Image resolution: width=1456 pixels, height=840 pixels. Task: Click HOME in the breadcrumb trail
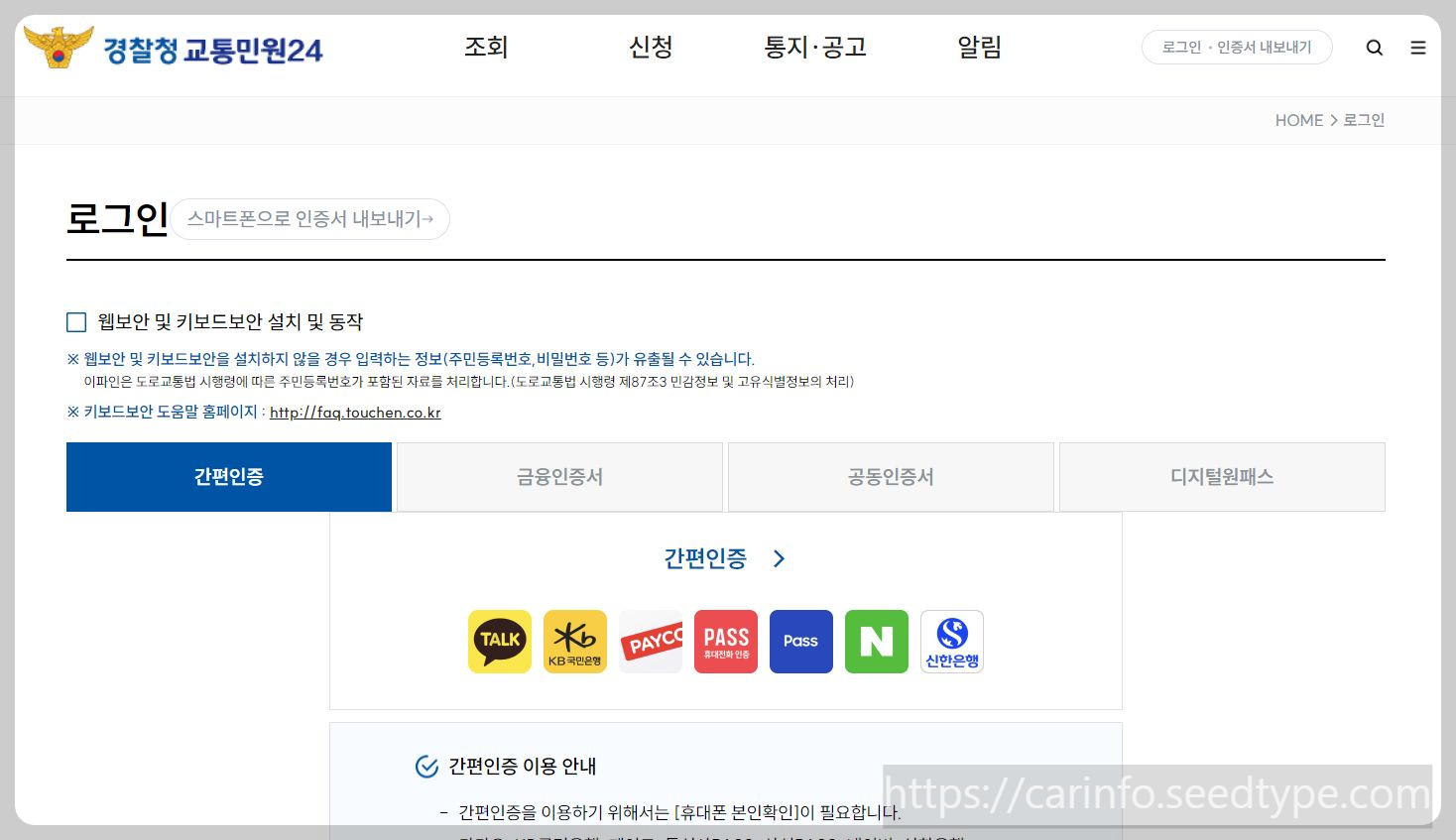[1298, 119]
